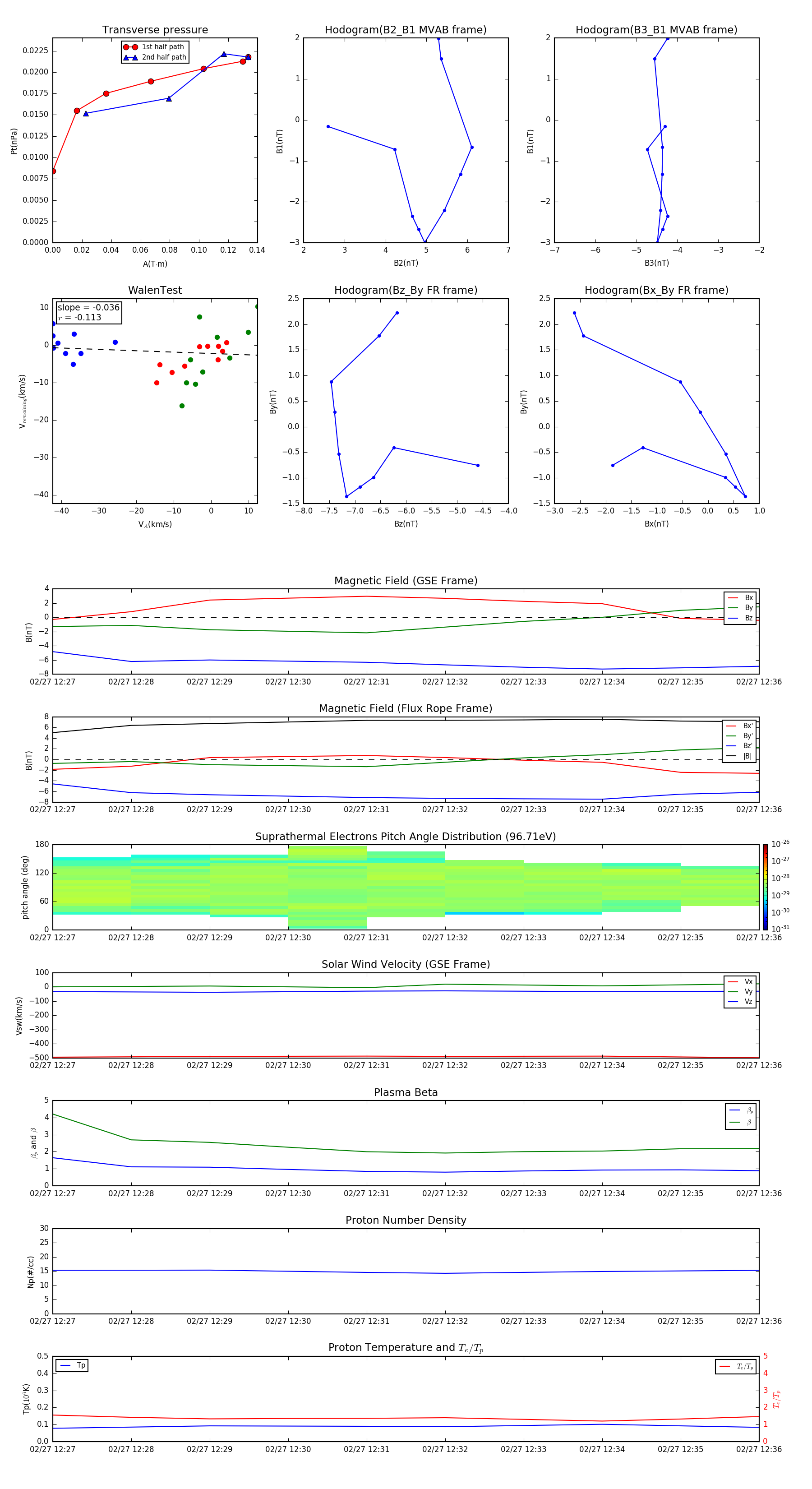Screen dimensions: 812x1489
Task: Click the 'Hodogram(B2_B1 MVAB frame)' title
Action: click(x=406, y=30)
